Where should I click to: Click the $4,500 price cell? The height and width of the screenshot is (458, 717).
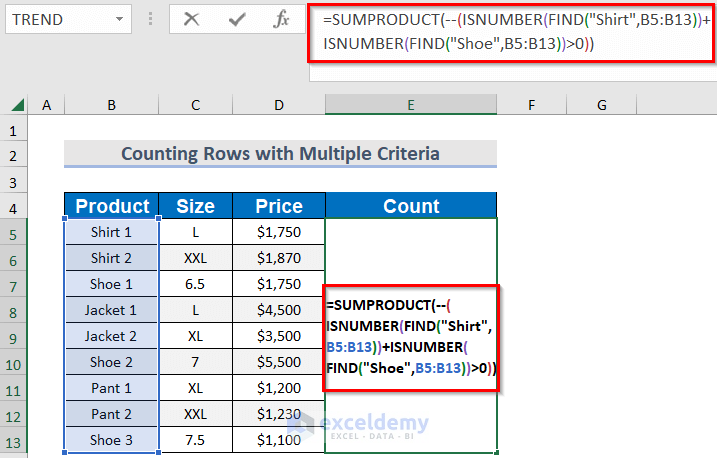tap(278, 310)
